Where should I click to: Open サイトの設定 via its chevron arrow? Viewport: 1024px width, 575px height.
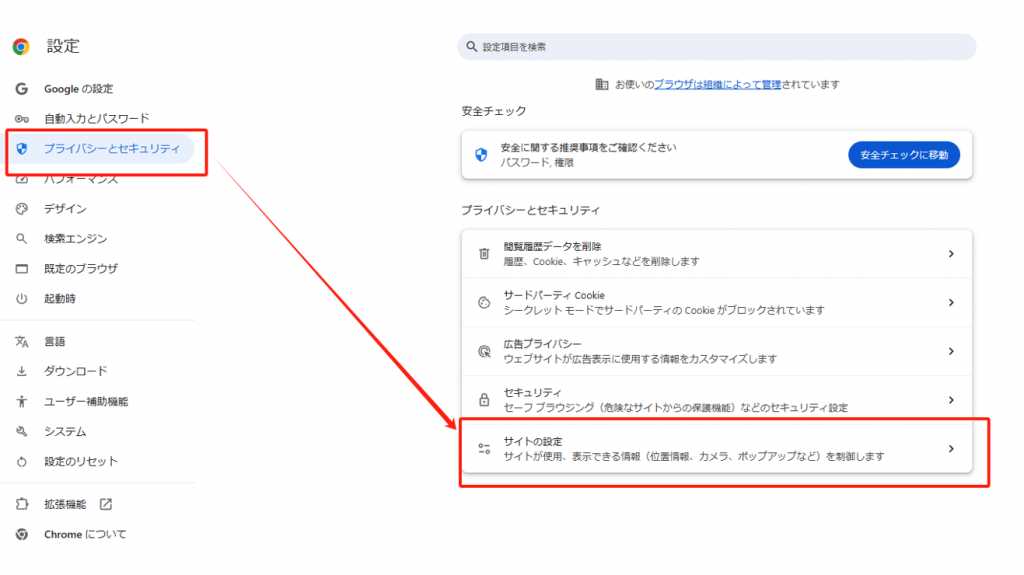pyautogui.click(x=951, y=449)
